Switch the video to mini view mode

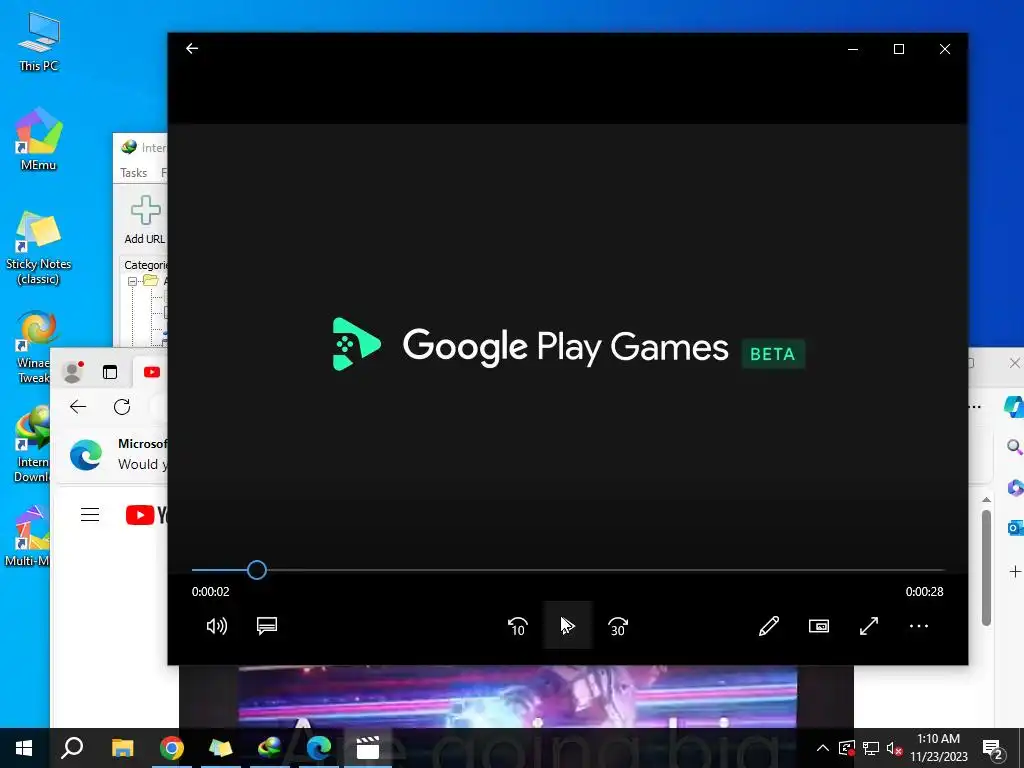(x=819, y=626)
